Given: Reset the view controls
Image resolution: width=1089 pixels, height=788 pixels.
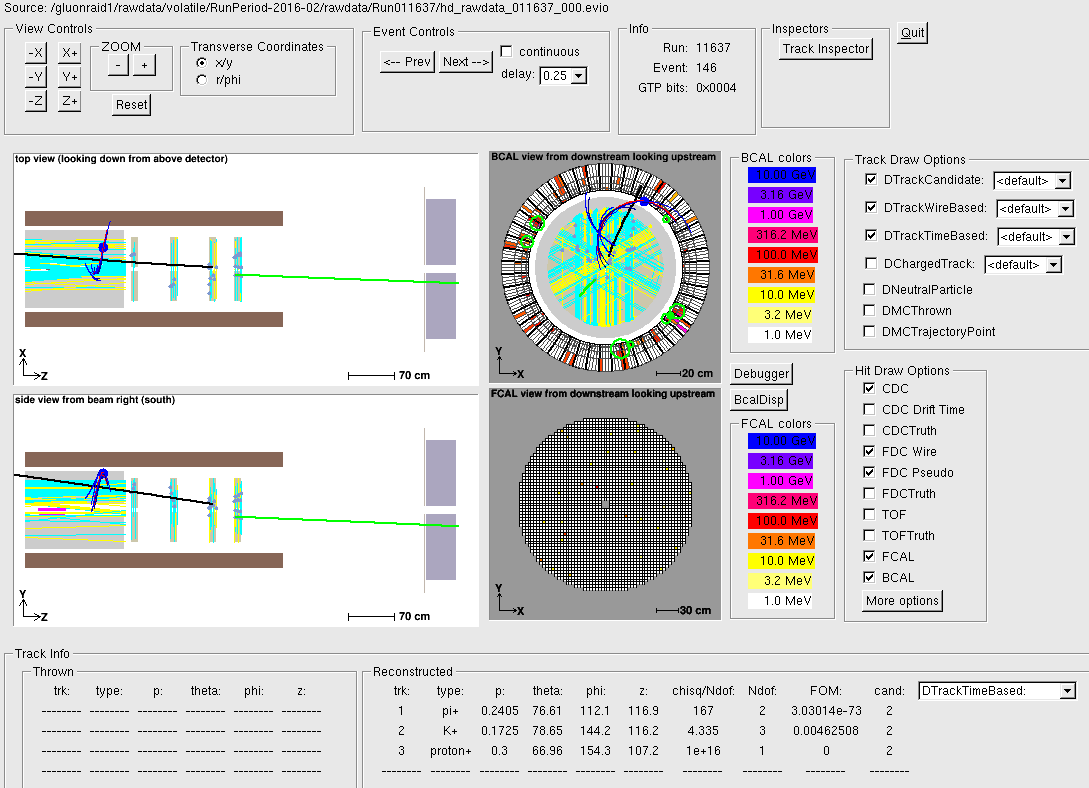Looking at the screenshot, I should click(x=132, y=105).
